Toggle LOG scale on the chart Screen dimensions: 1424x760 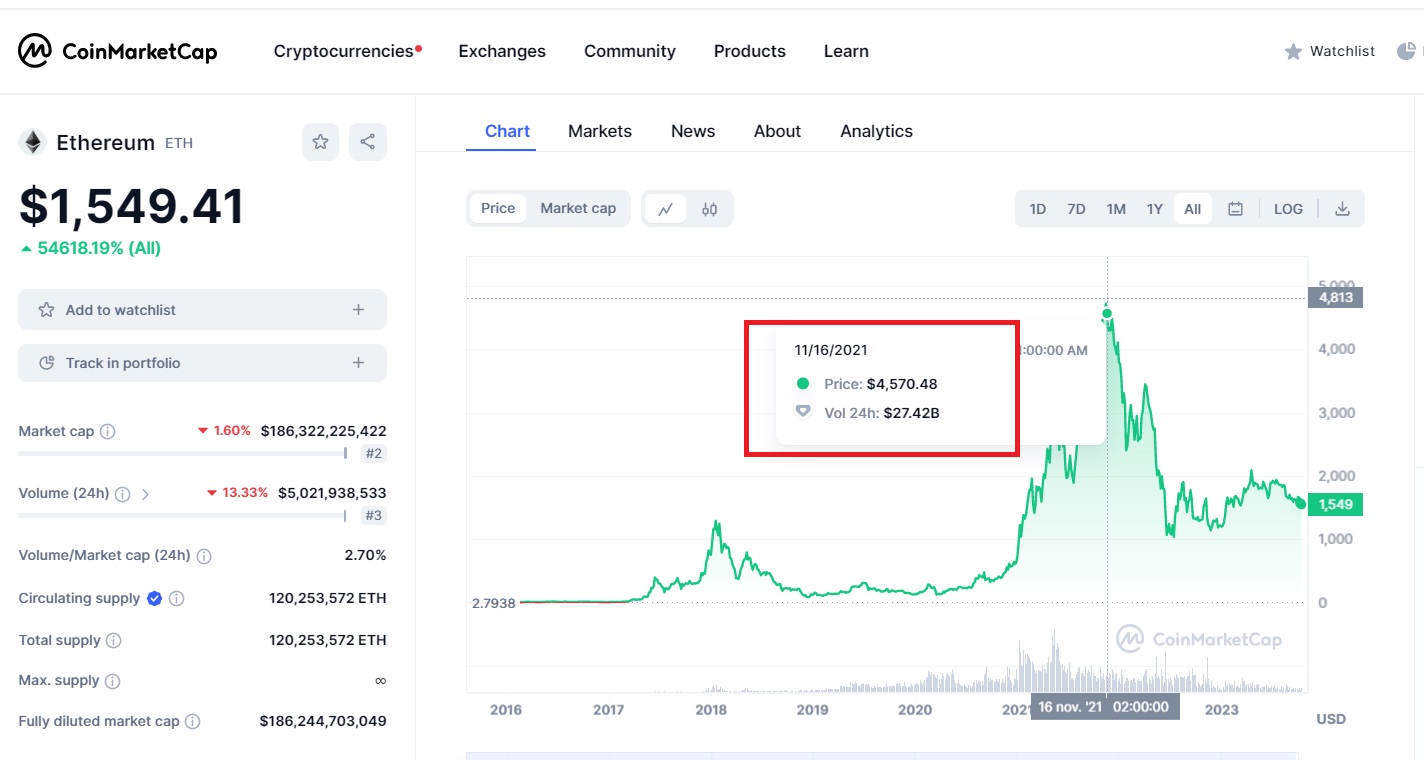click(x=1288, y=209)
